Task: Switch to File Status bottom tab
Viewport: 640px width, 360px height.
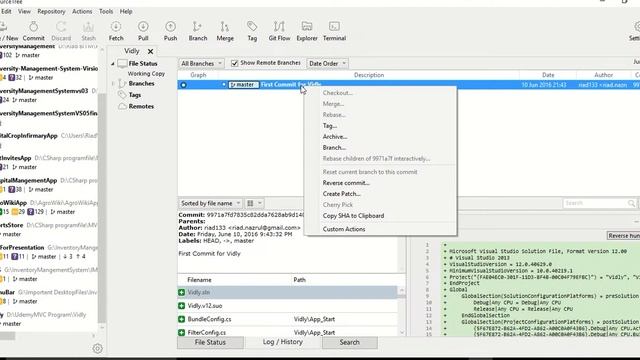Action: point(210,342)
